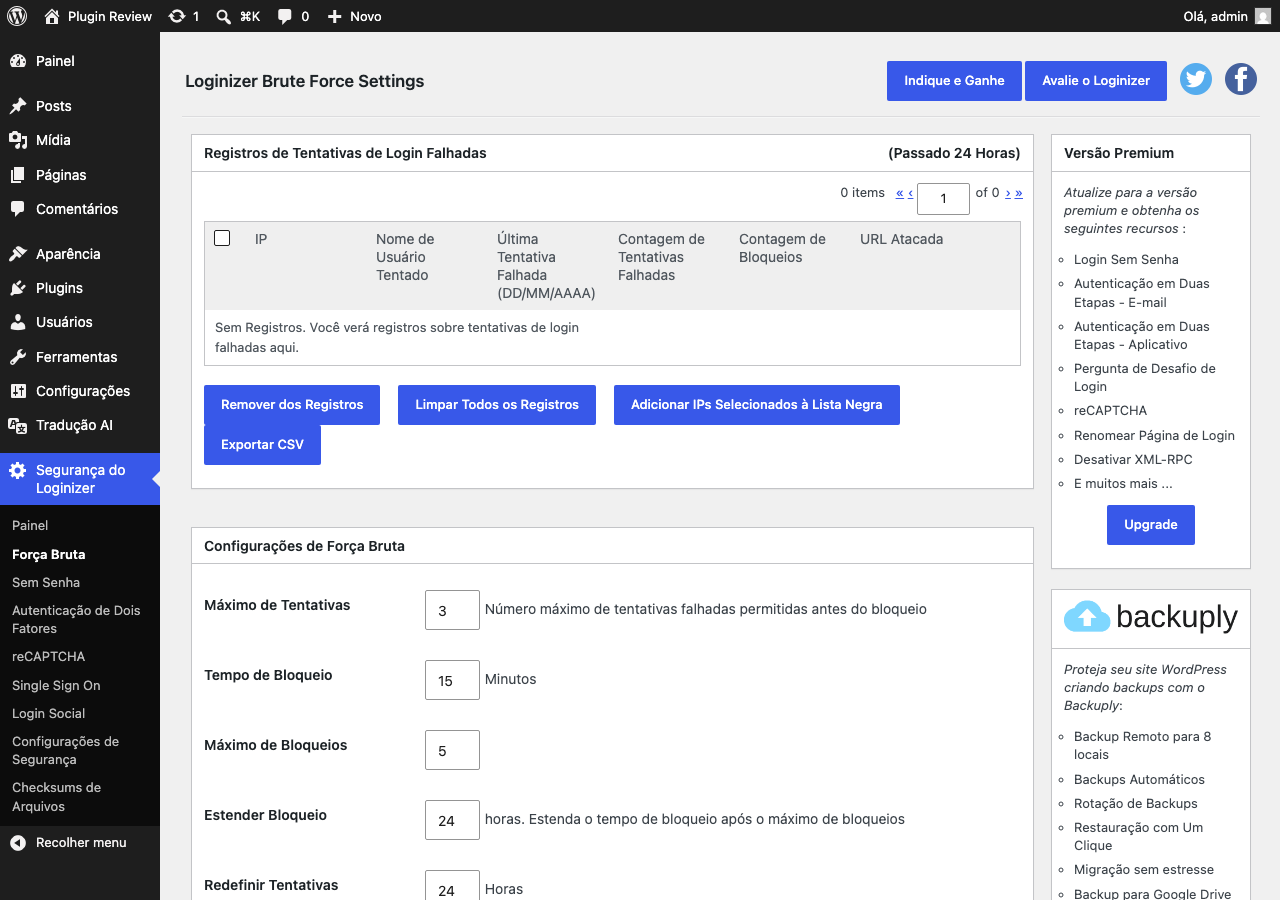Image resolution: width=1280 pixels, height=900 pixels.
Task: Go to previous page with ‹ link
Action: (x=910, y=193)
